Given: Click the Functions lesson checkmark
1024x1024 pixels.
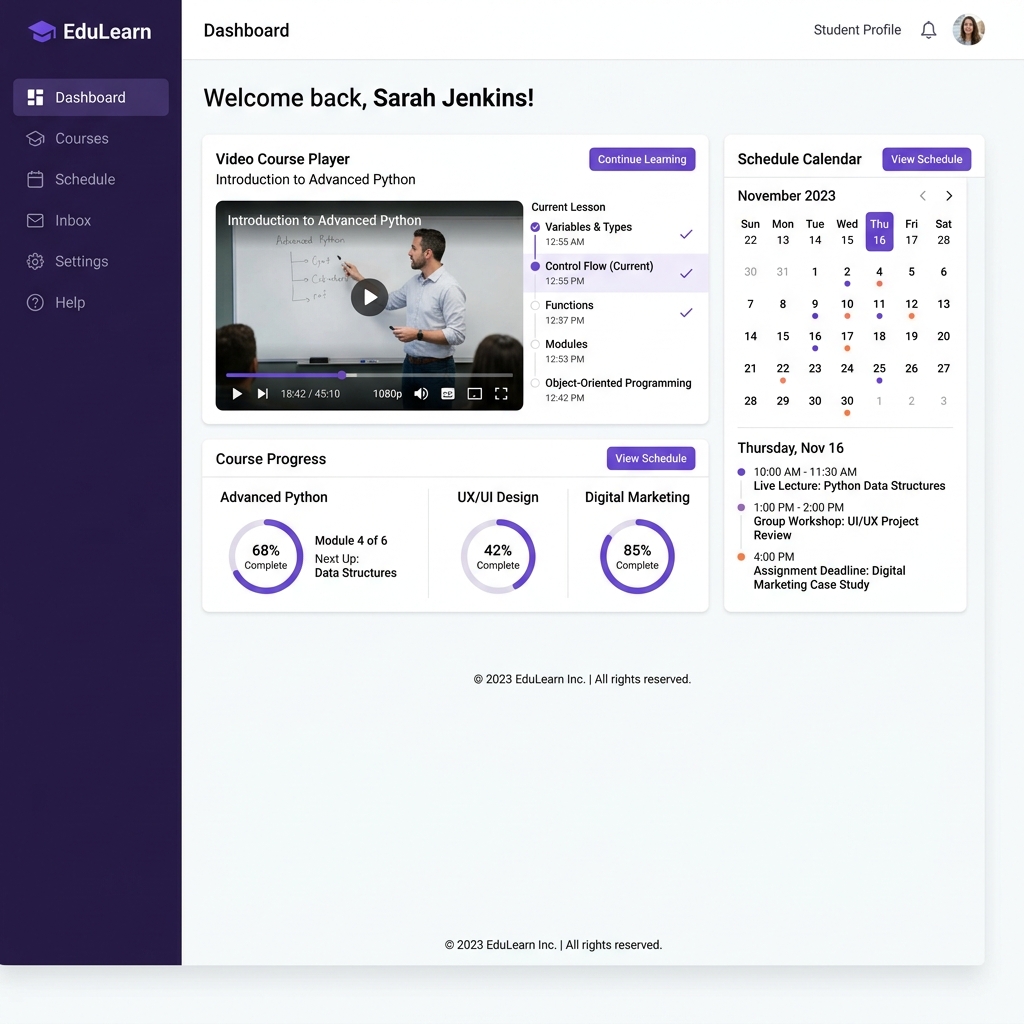Looking at the screenshot, I should (686, 312).
